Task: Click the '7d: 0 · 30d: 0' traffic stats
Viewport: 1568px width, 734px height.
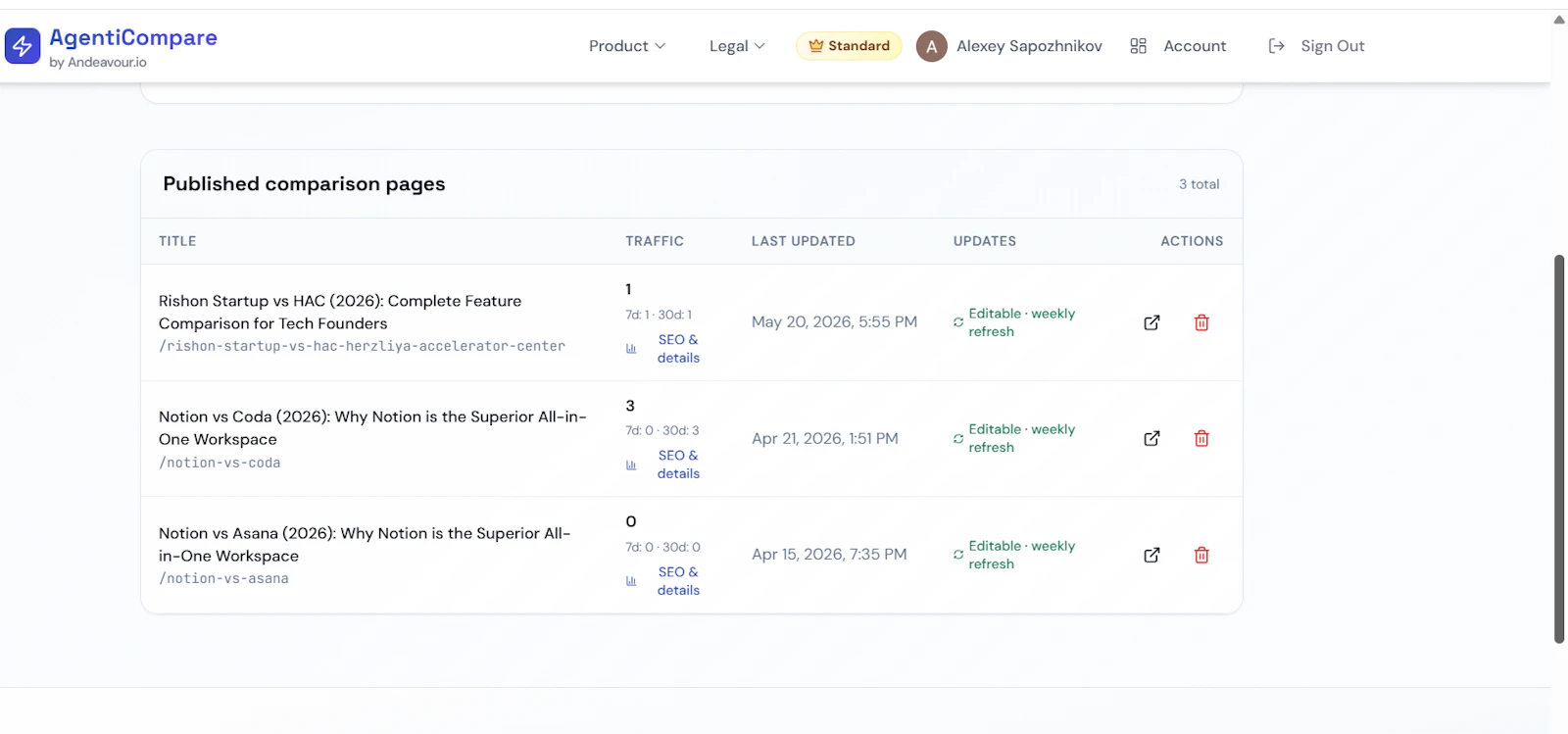Action: click(x=663, y=547)
